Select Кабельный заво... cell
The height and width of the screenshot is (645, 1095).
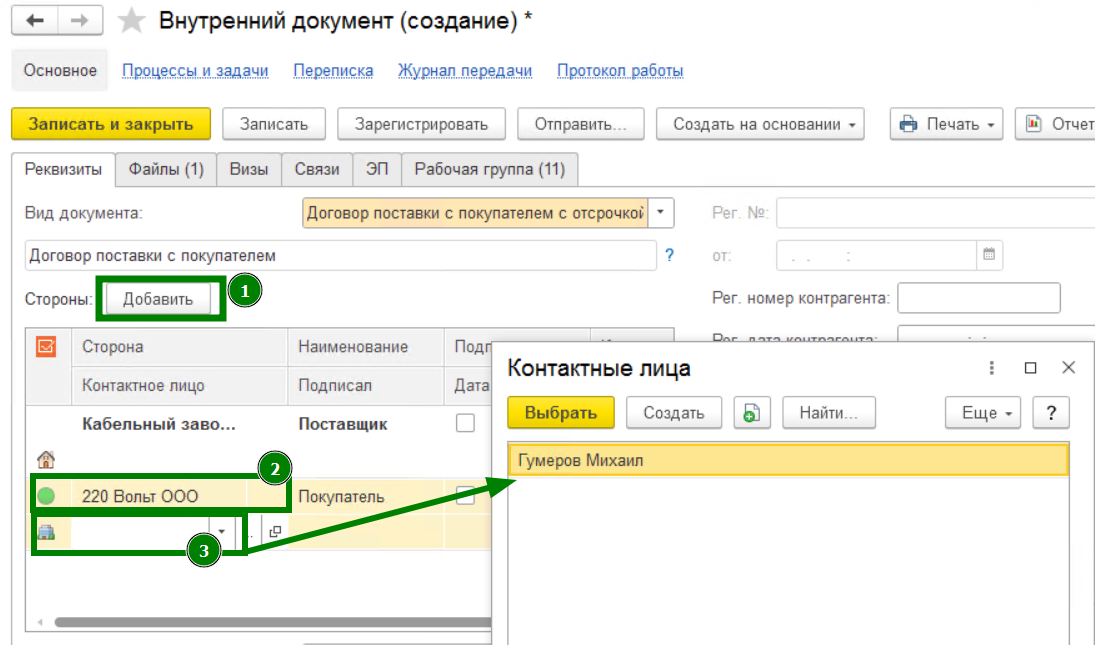[x=159, y=424]
